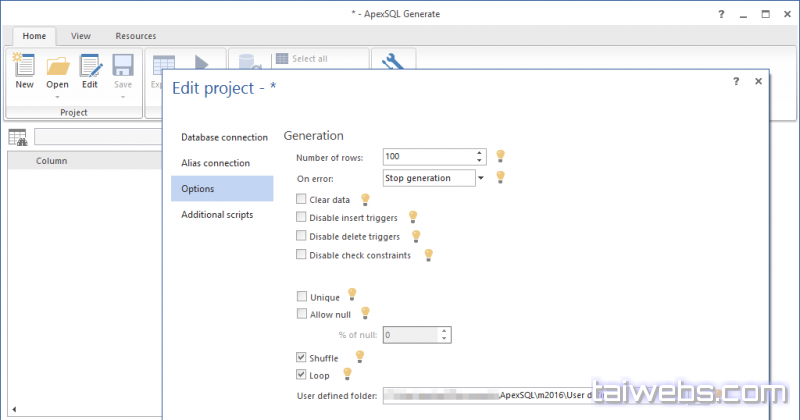The width and height of the screenshot is (800, 420).
Task: Go to Database connection section
Action: [224, 137]
